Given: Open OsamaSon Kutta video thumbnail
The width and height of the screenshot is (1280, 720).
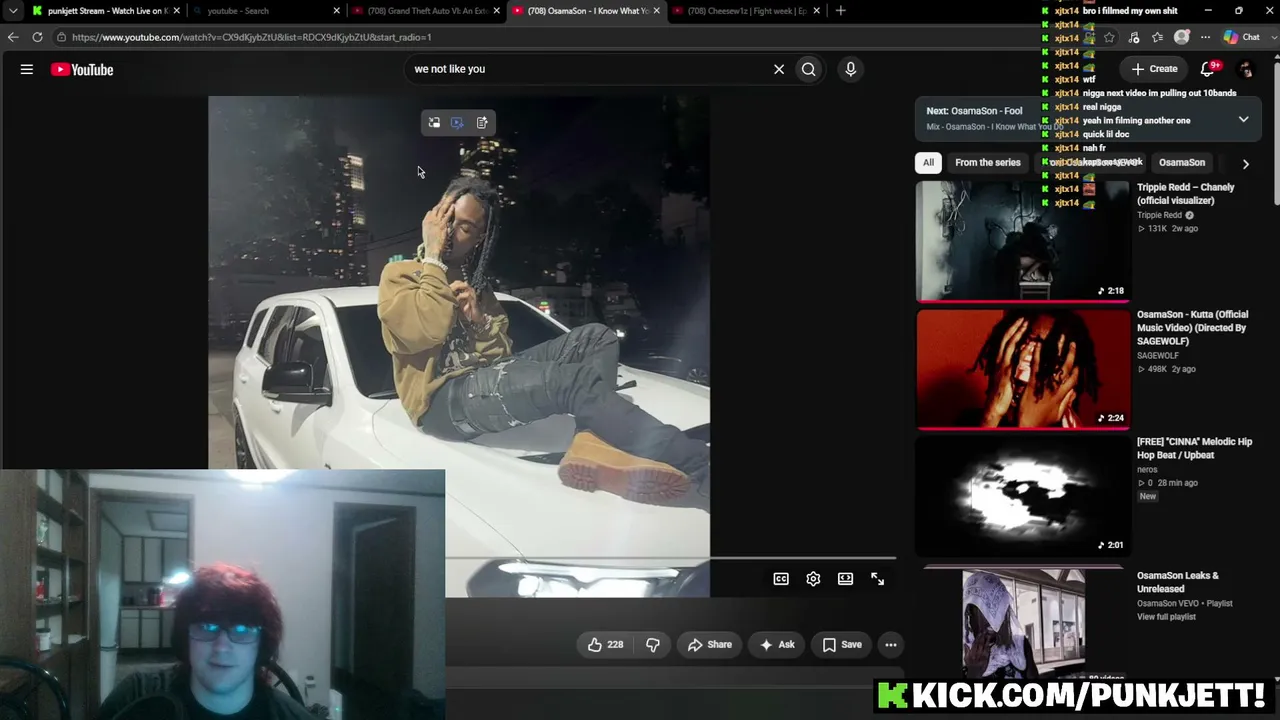Looking at the screenshot, I should pos(1023,368).
